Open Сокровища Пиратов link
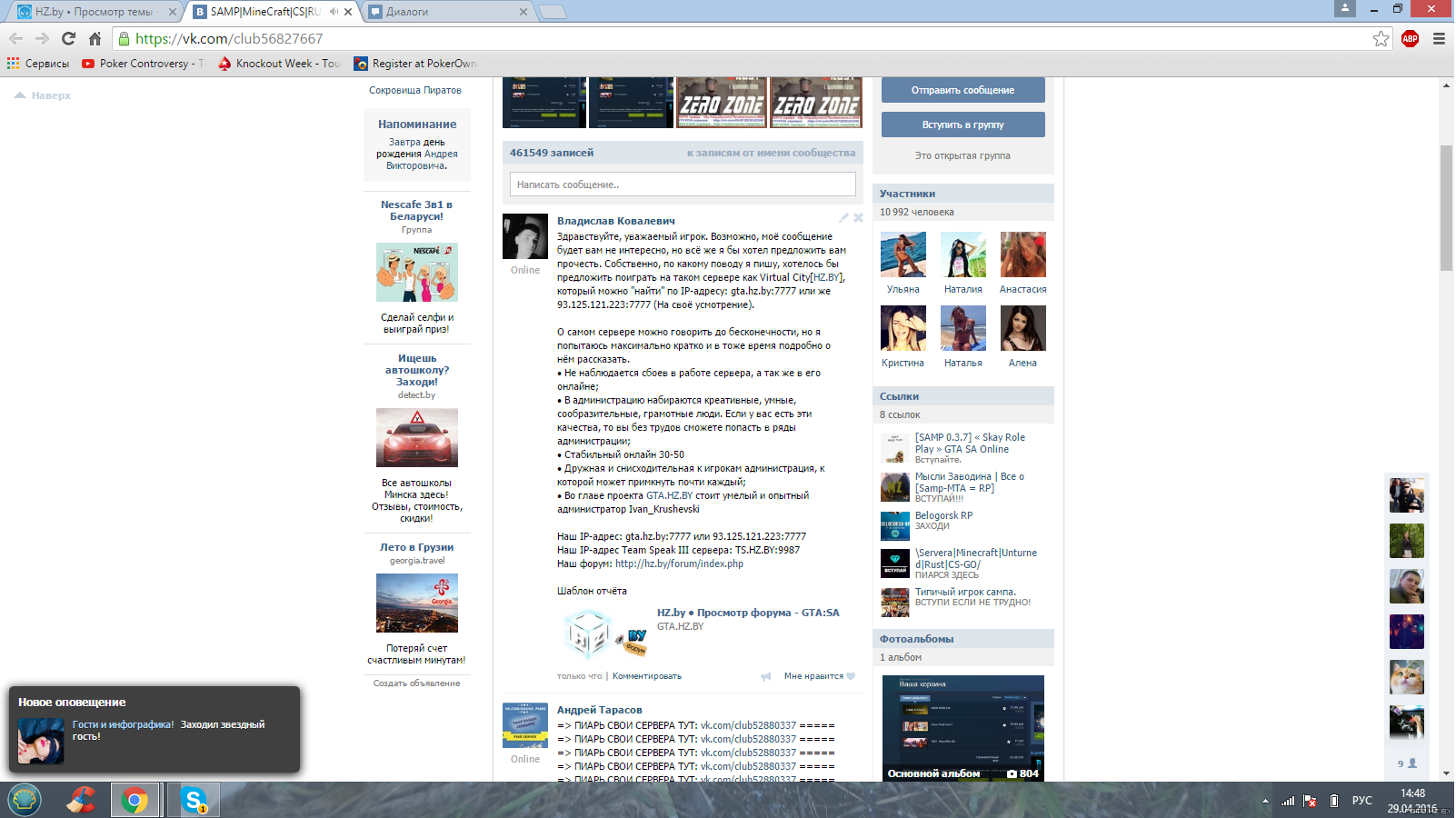This screenshot has width=1456, height=818. pos(414,90)
